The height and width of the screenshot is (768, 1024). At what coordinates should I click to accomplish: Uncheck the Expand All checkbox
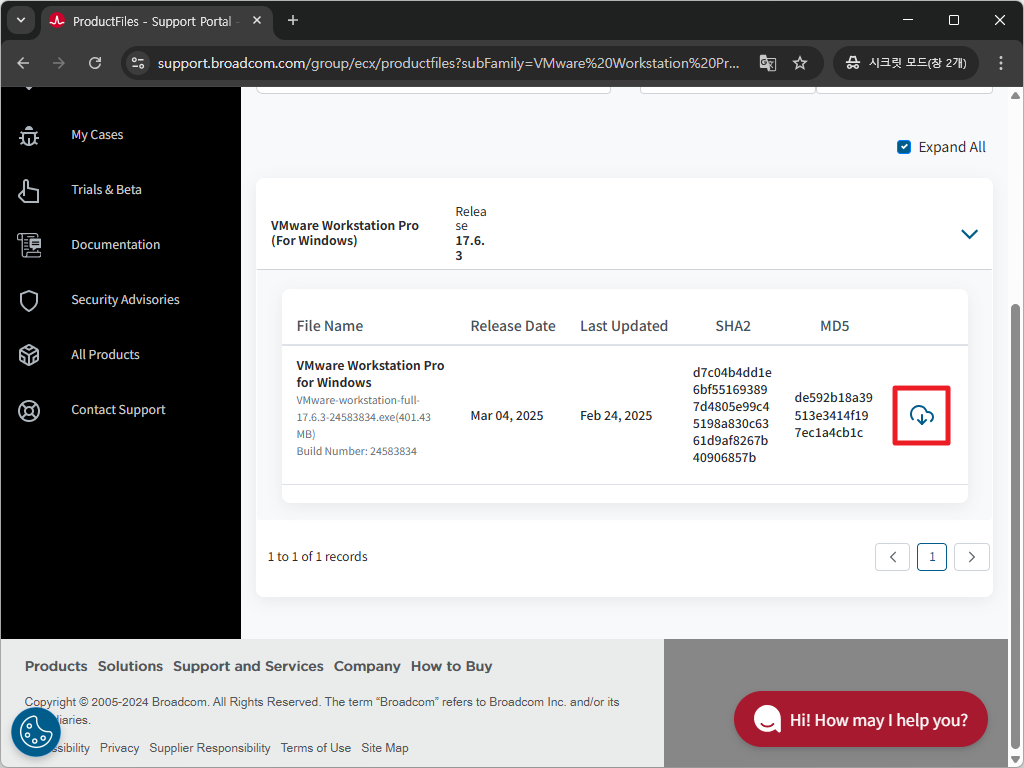pos(904,147)
